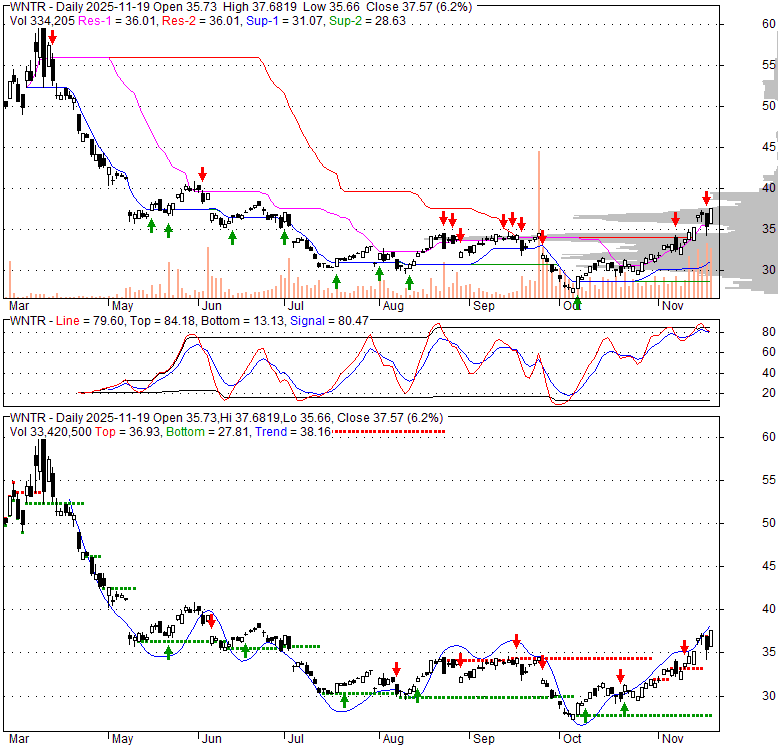Click red down arrow above late-May high, top chart
This screenshot has width=780, height=745.
202,174
